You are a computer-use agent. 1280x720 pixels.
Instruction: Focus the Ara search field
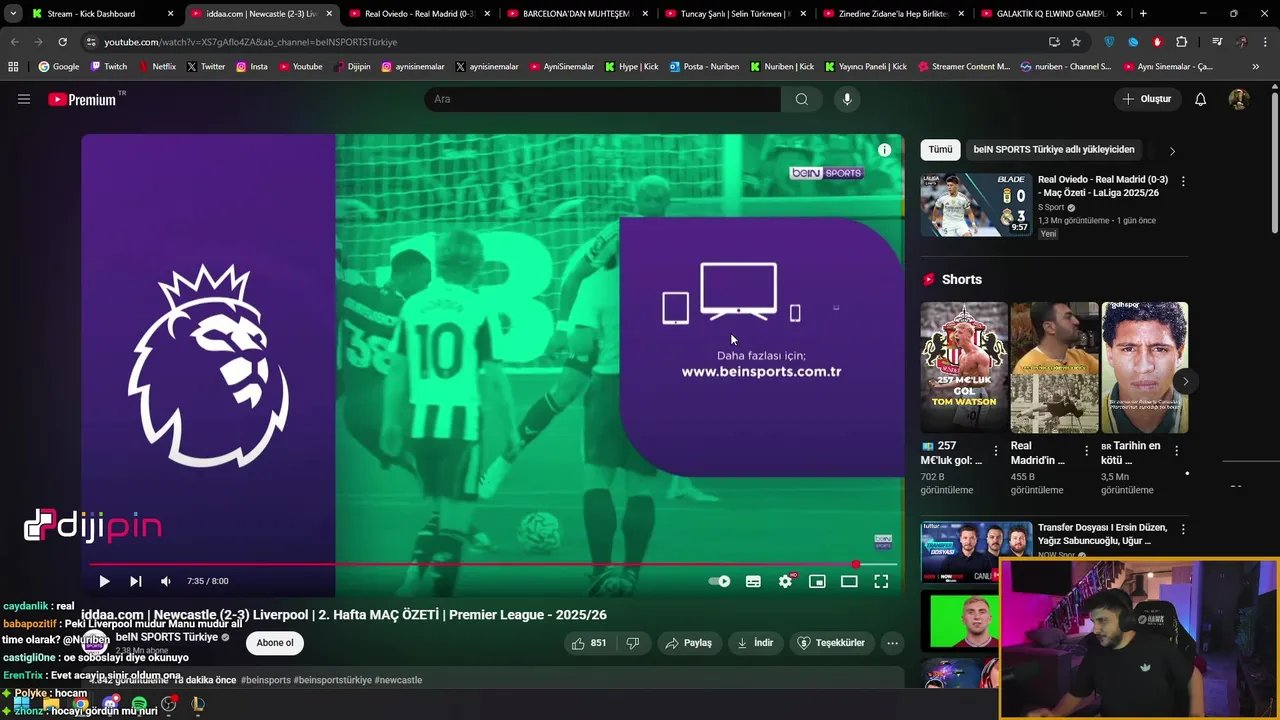(x=602, y=99)
